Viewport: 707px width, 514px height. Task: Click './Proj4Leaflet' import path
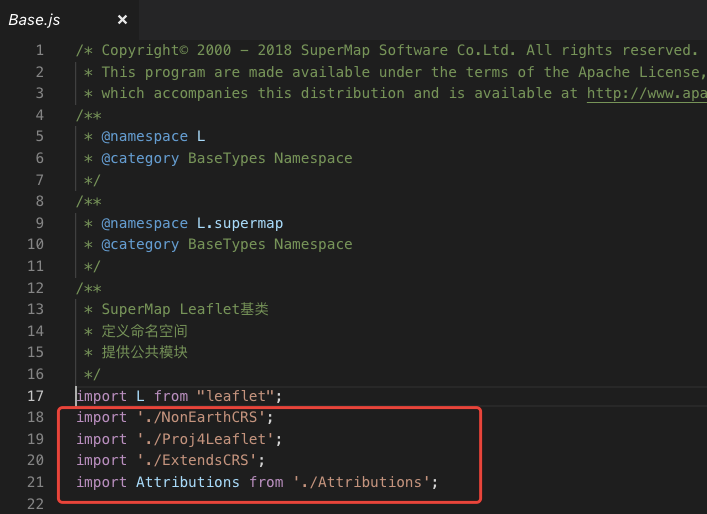[x=205, y=439]
